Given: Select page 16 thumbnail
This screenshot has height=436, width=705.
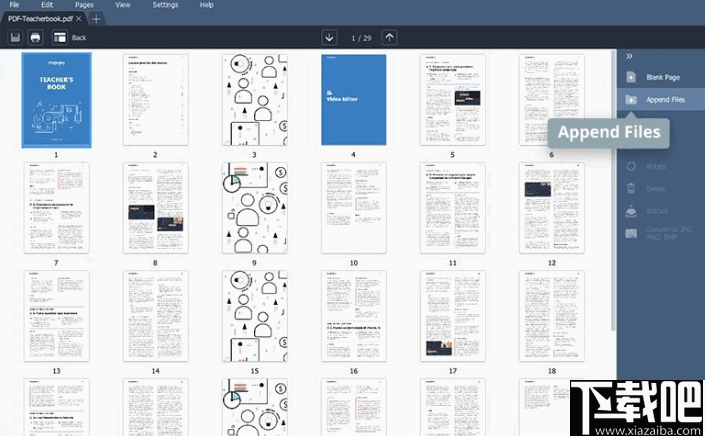Looking at the screenshot, I should coord(353,316).
